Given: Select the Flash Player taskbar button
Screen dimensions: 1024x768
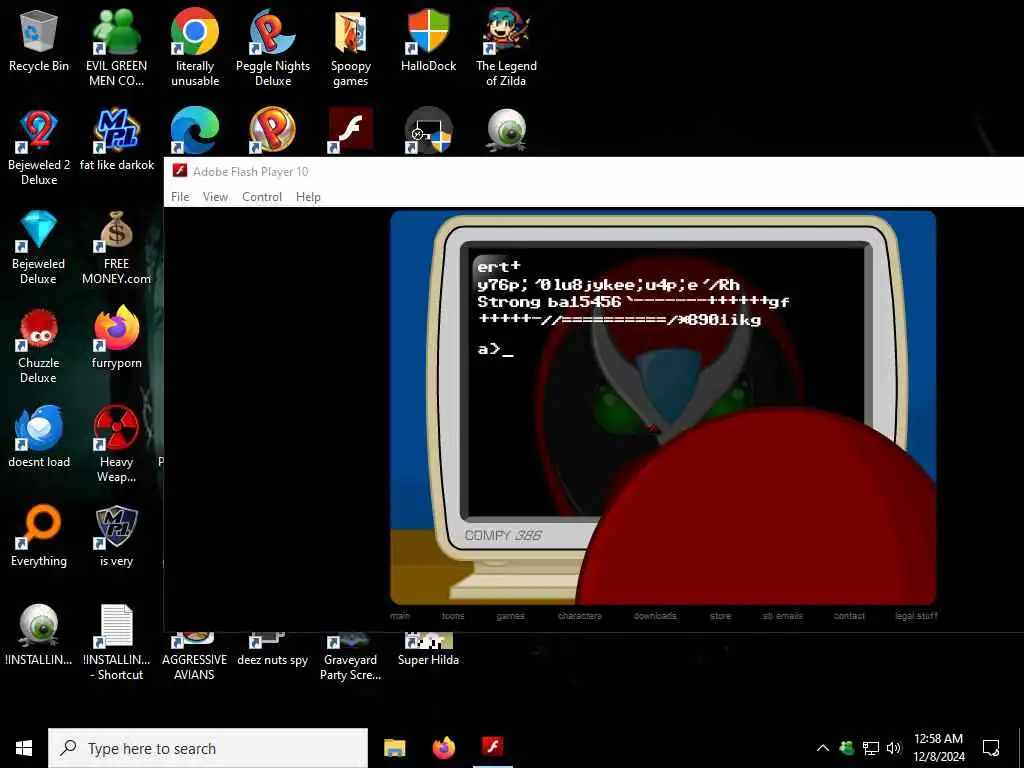Looking at the screenshot, I should pyautogui.click(x=492, y=747).
